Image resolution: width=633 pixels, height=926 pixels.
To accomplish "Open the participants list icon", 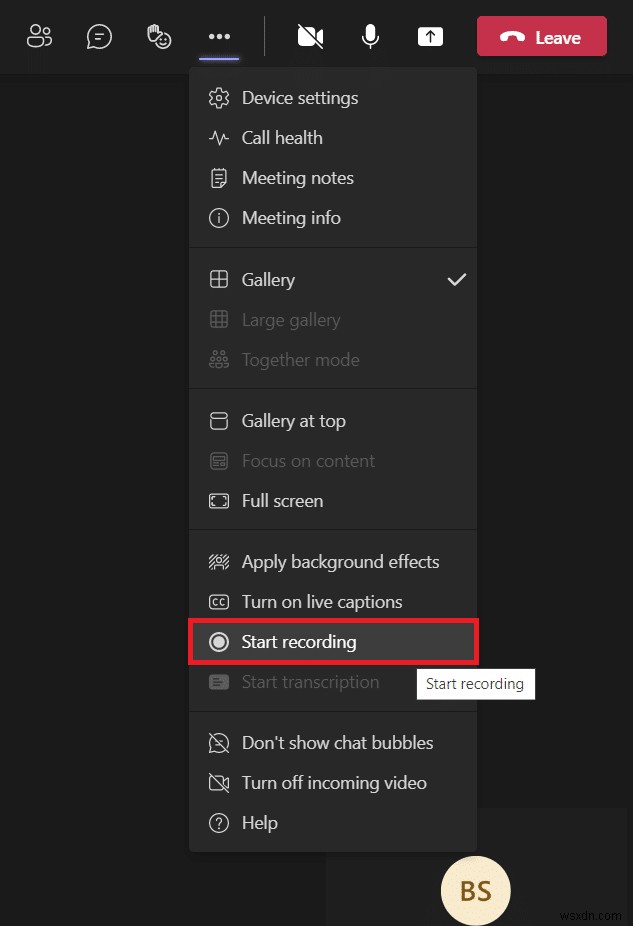I will click(x=40, y=36).
